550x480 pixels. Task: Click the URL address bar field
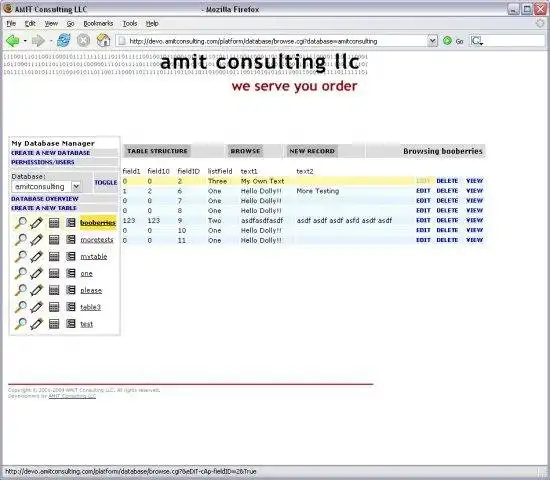[272, 41]
